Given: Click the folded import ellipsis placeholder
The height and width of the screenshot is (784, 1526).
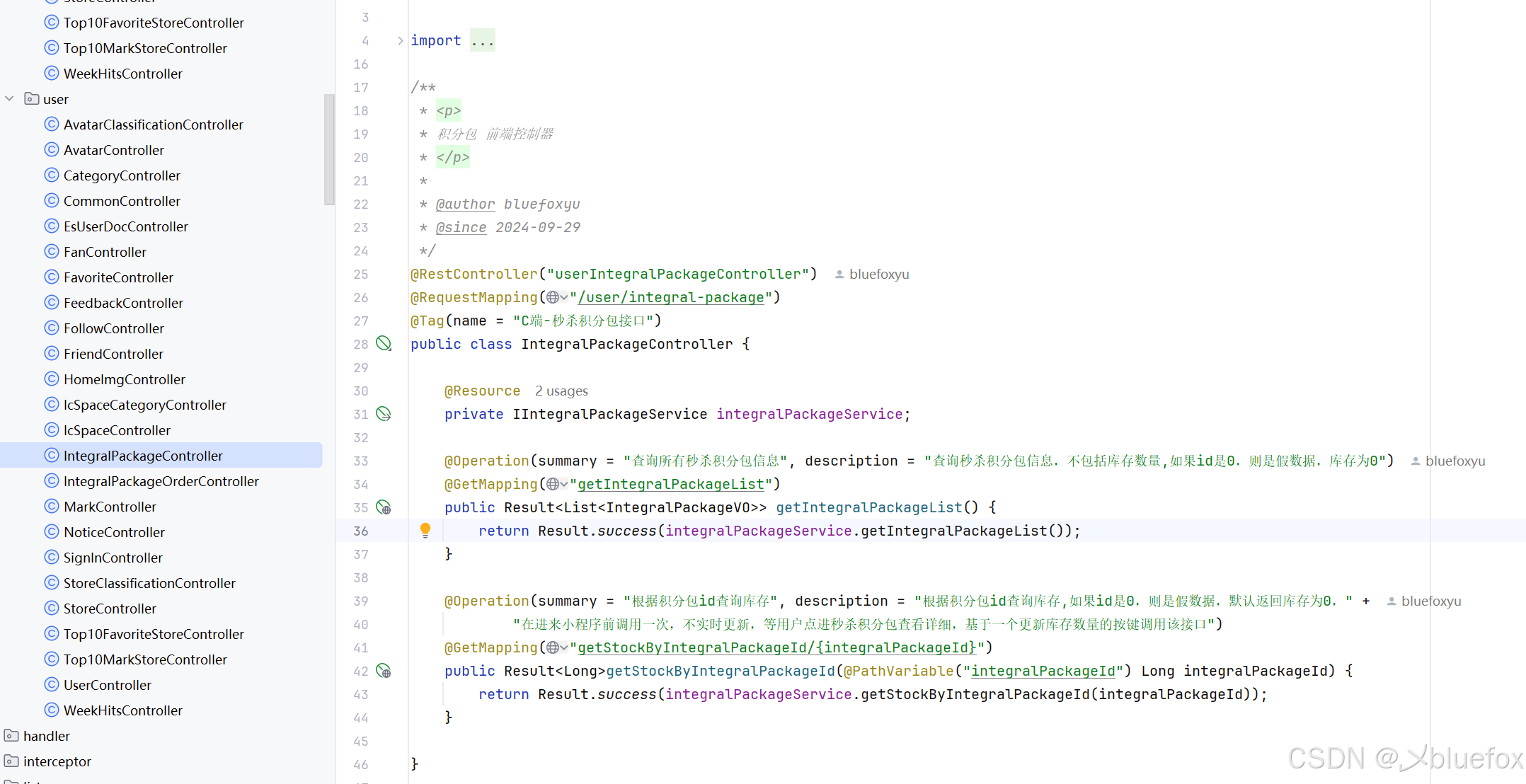Looking at the screenshot, I should pyautogui.click(x=483, y=41).
